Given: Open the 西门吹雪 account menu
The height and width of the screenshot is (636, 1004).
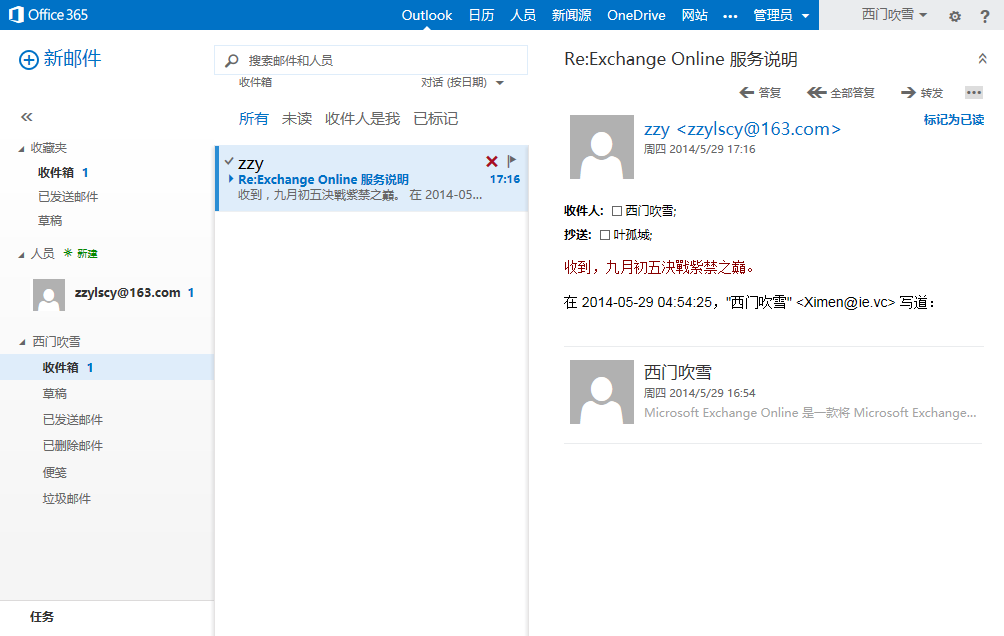Looking at the screenshot, I should pyautogui.click(x=894, y=15).
